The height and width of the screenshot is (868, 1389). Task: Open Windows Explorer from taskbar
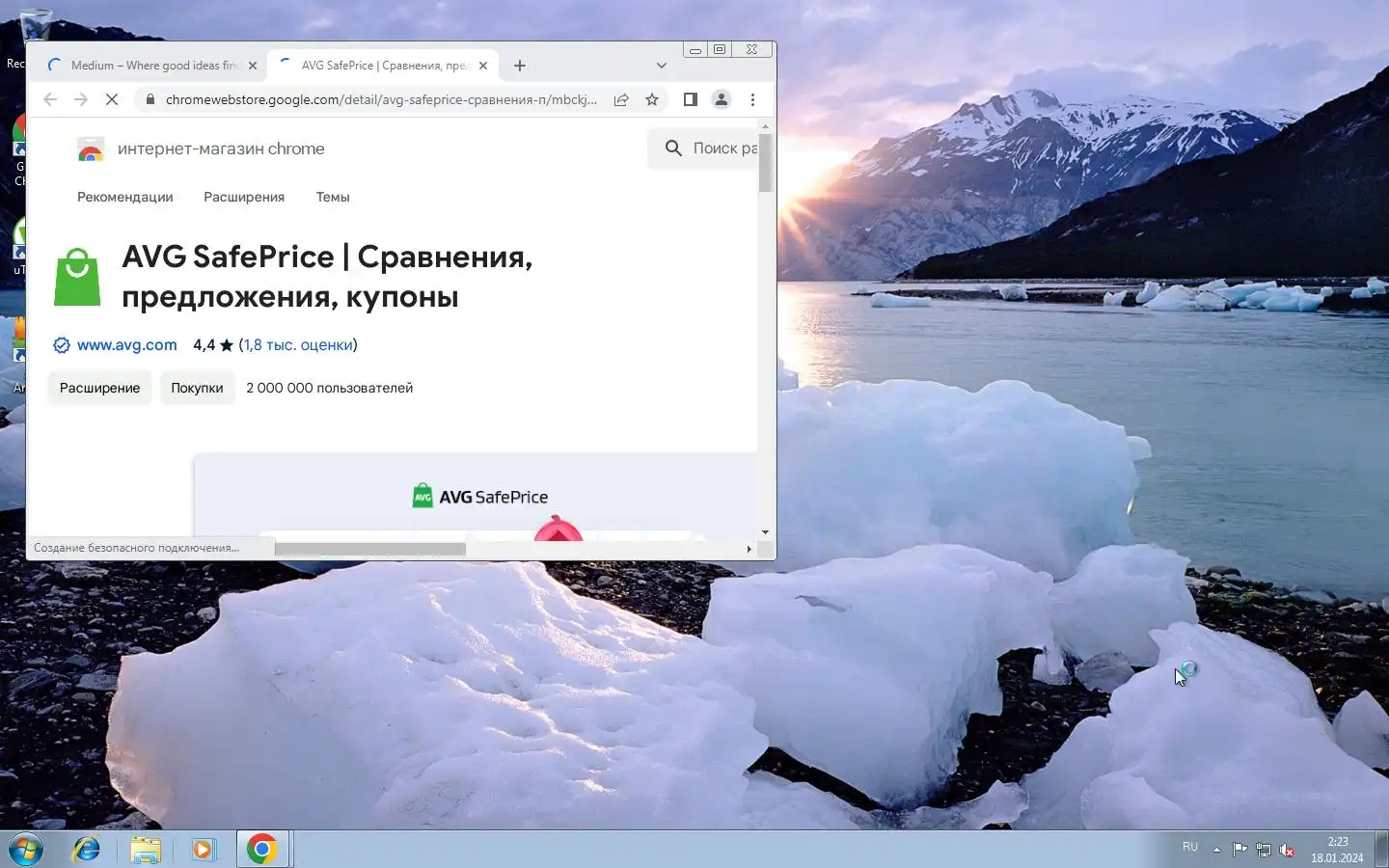146,850
